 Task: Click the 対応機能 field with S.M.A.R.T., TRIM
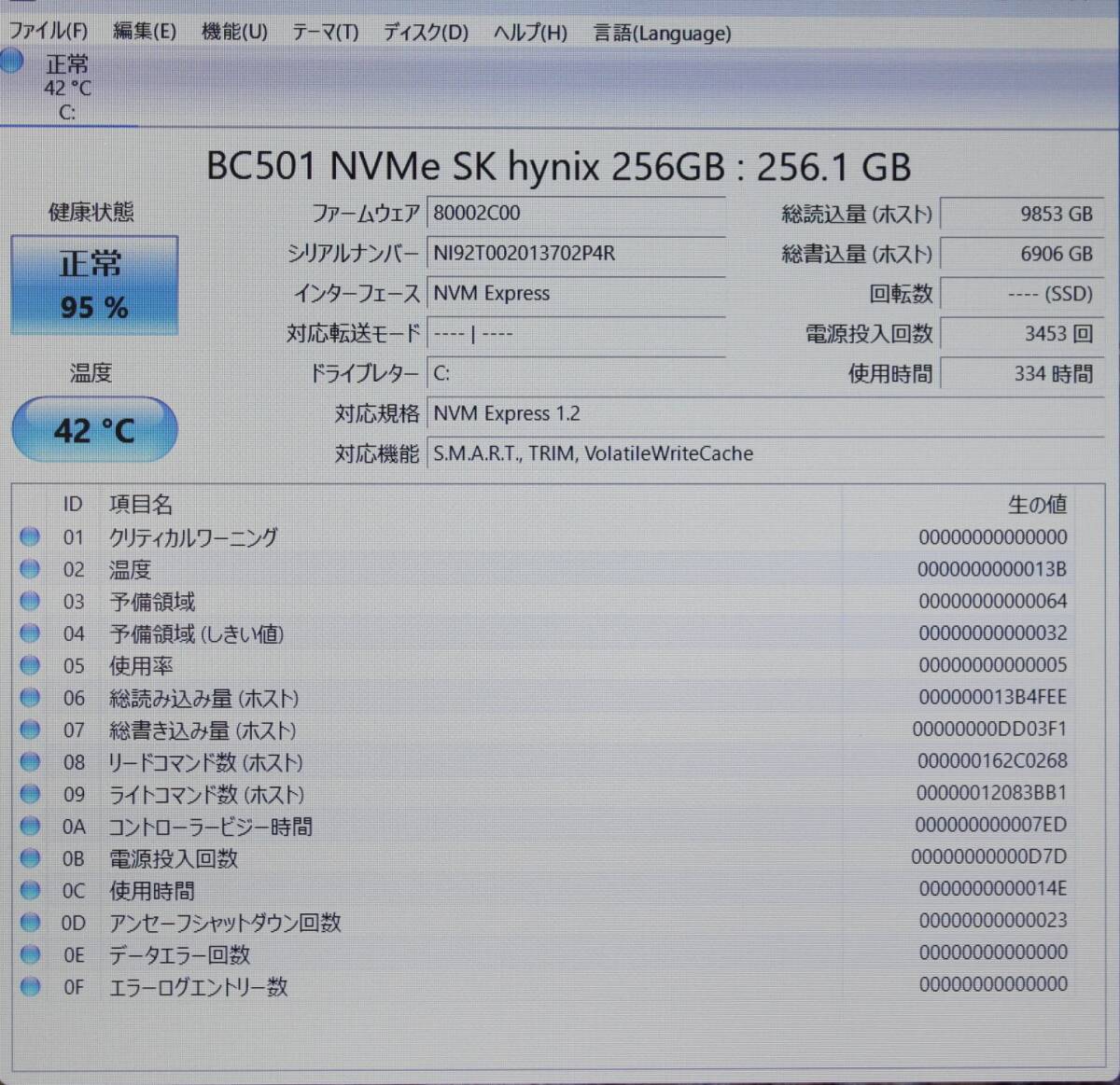click(x=765, y=453)
